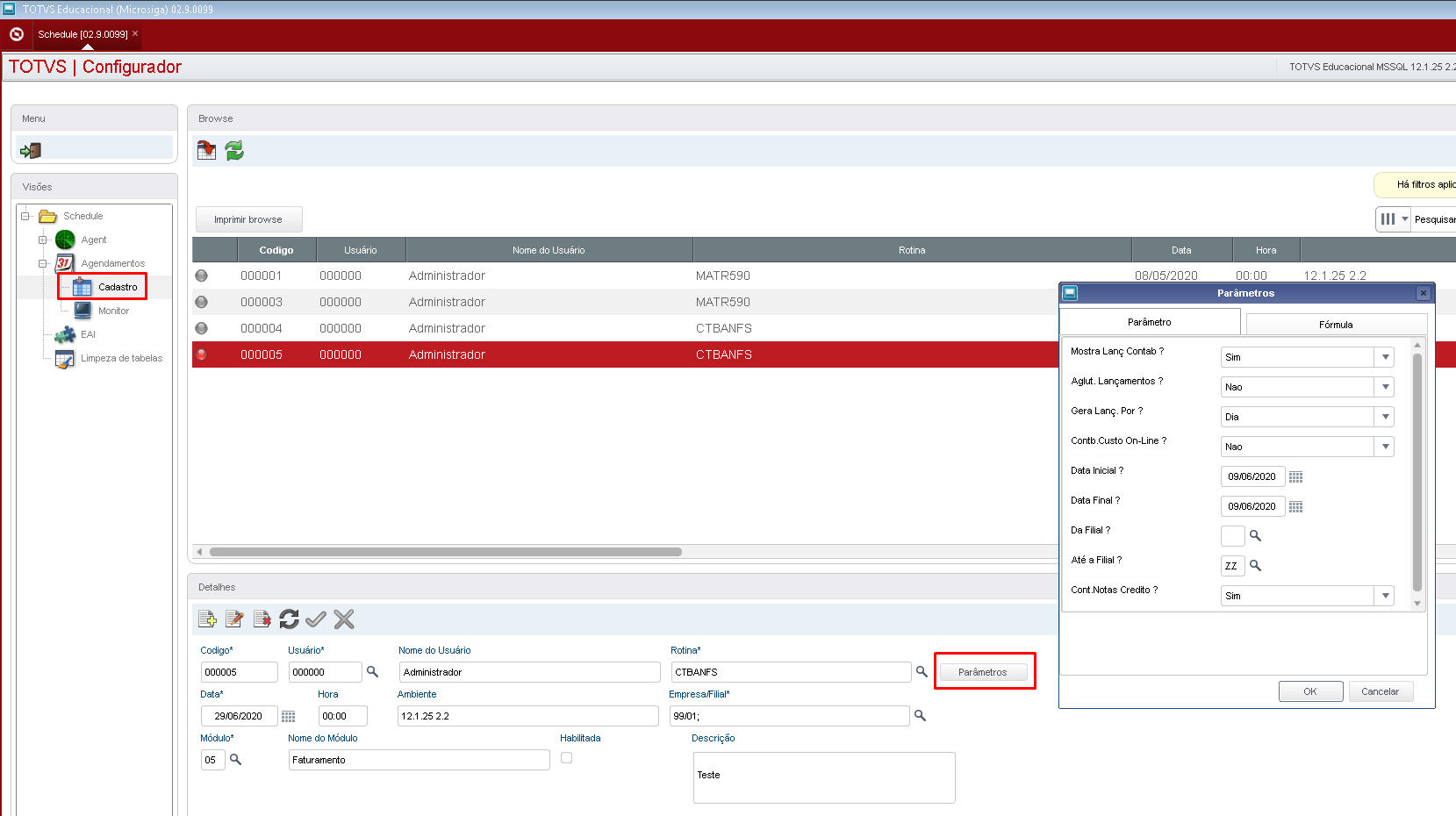Click status indicator of row 000001
This screenshot has width=1456, height=816.
pos(202,276)
